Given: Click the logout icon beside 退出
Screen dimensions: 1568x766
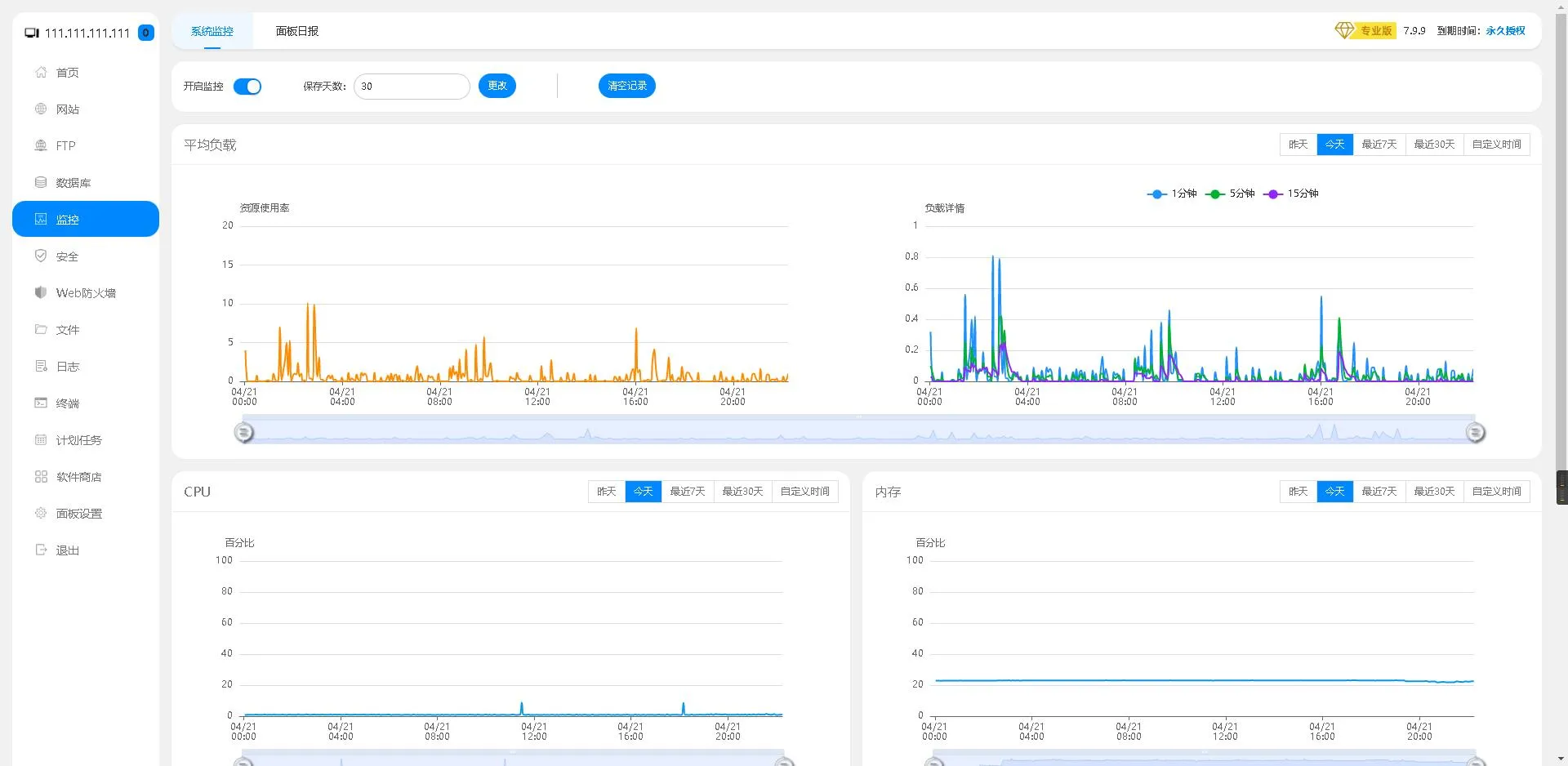Looking at the screenshot, I should tap(41, 550).
